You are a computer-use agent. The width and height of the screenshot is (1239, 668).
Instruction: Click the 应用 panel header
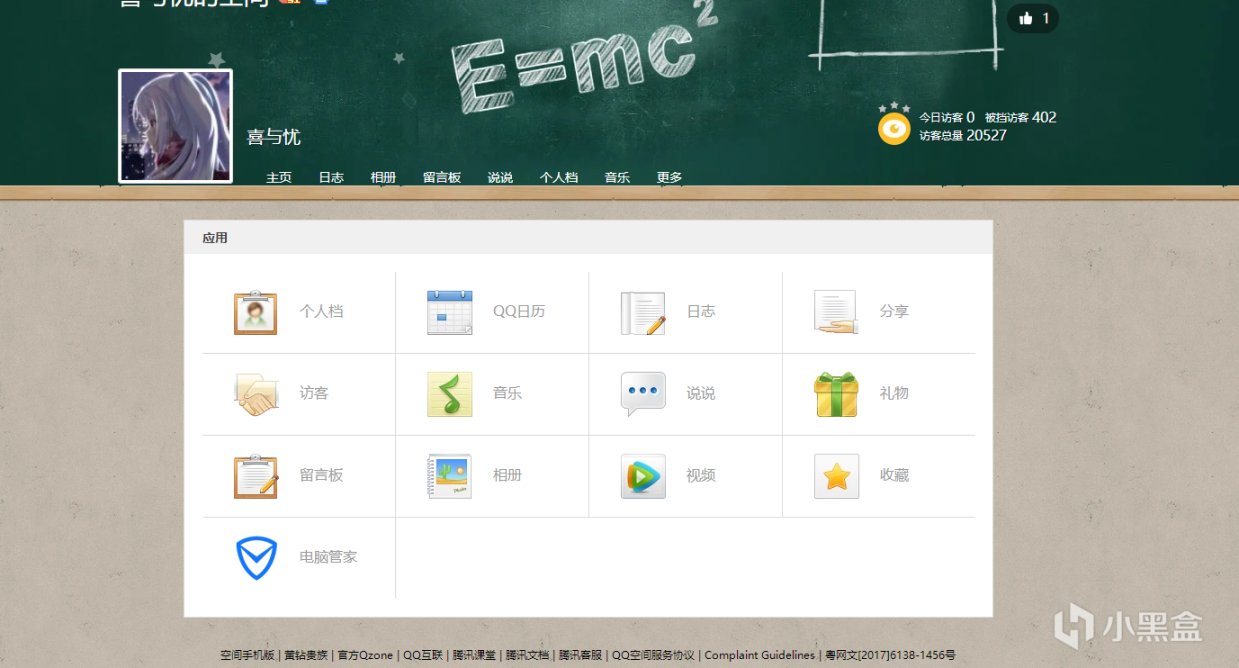coord(588,238)
